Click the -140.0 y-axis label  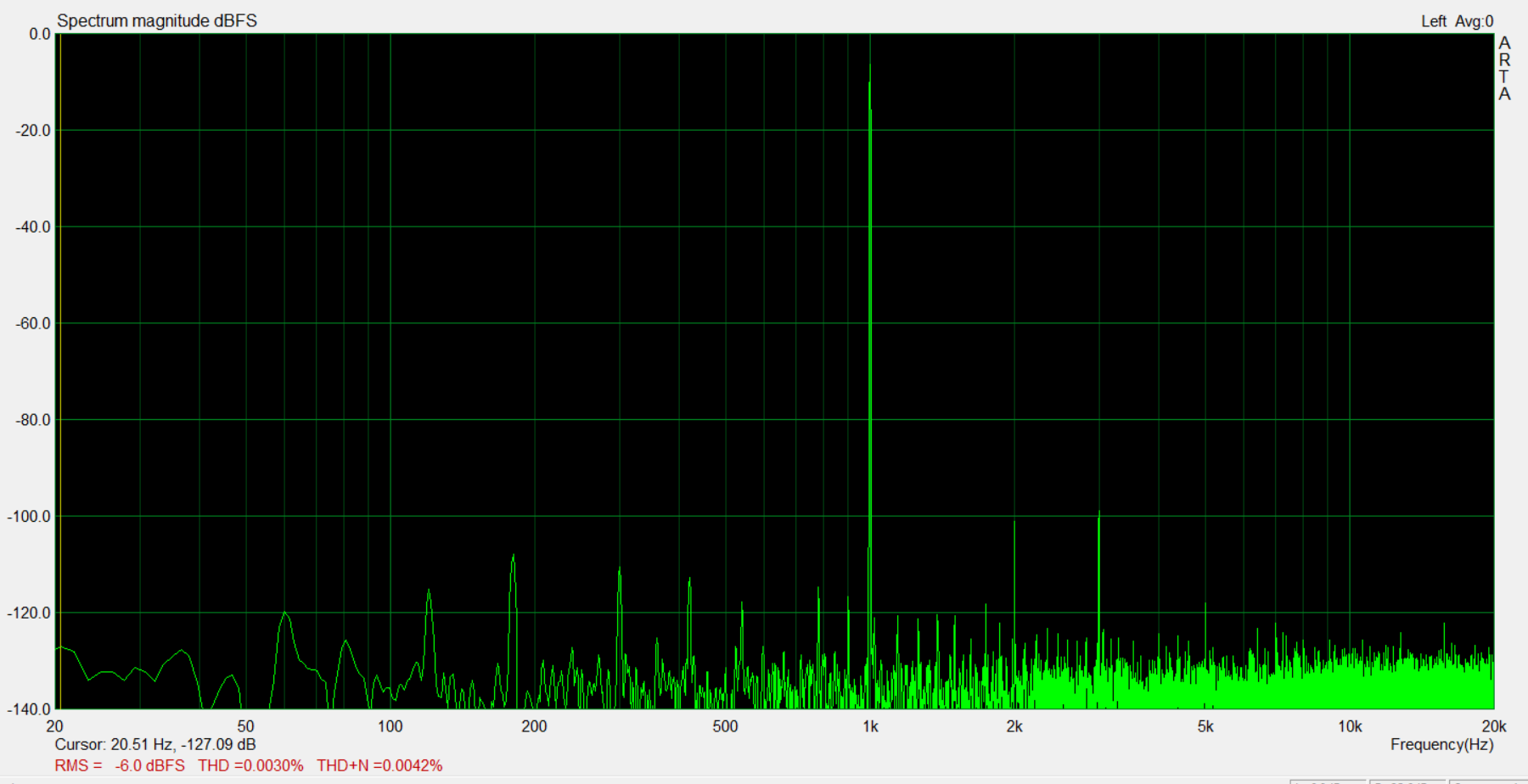tap(30, 709)
